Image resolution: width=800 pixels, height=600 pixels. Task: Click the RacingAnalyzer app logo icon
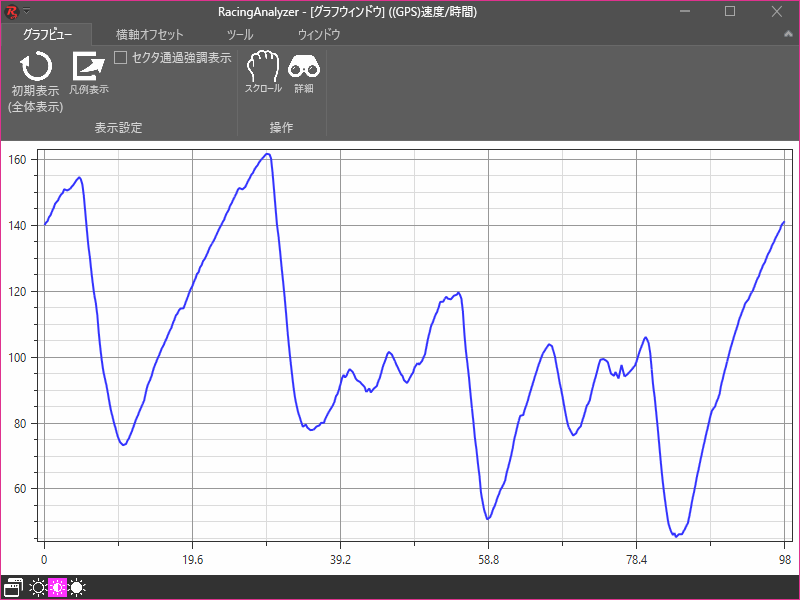[x=12, y=11]
